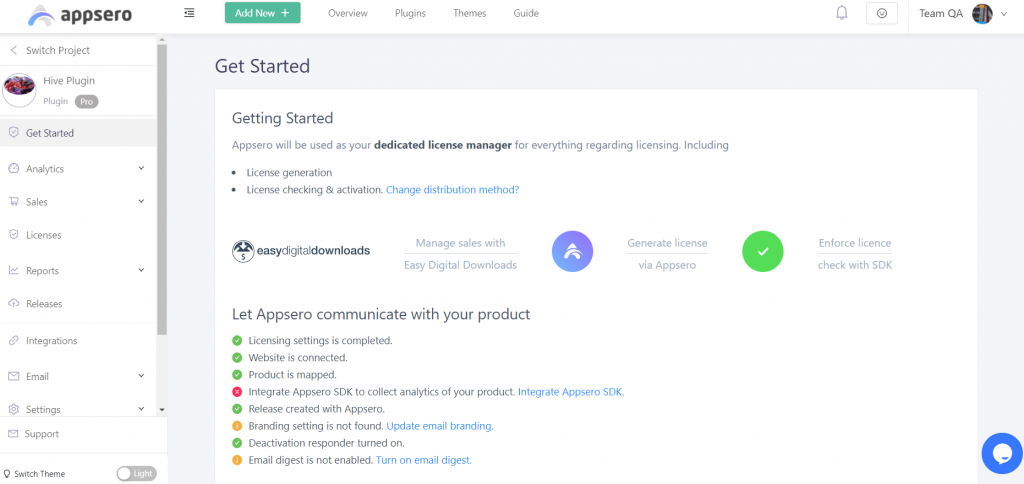
Task: Open notifications bell
Action: 842,13
